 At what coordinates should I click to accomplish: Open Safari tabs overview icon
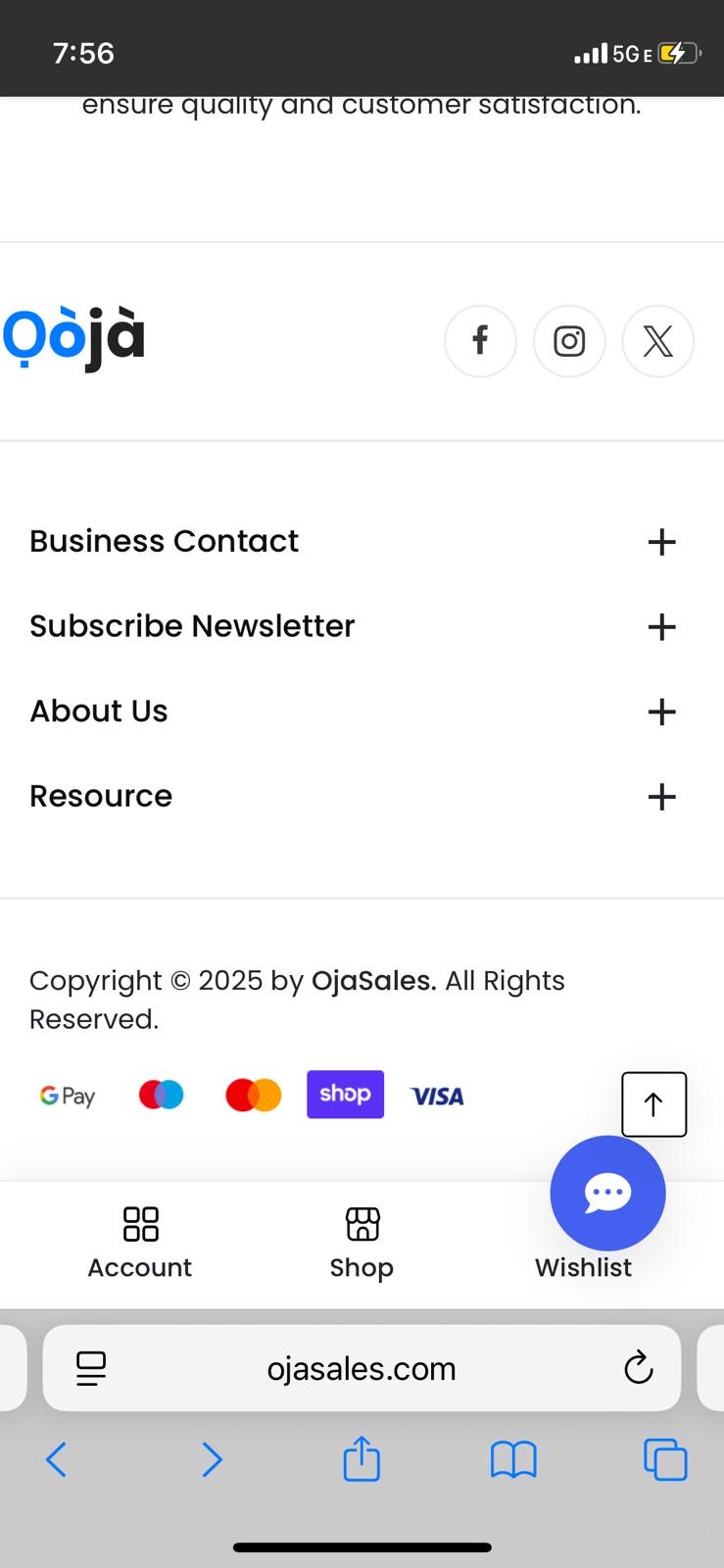coord(665,1459)
